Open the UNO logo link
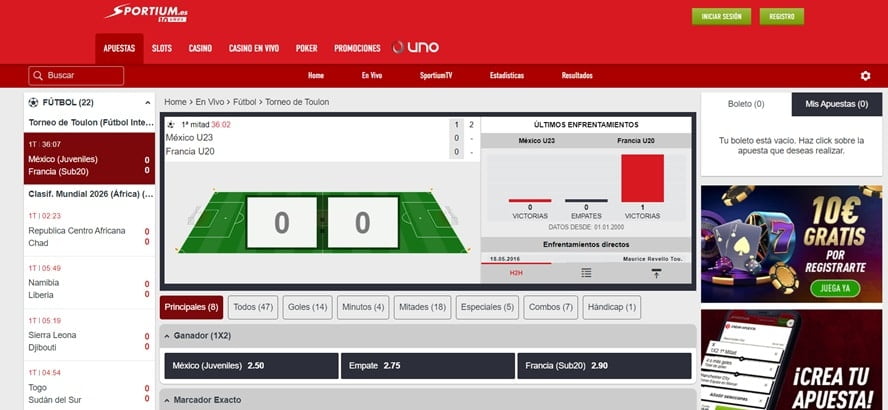Screen dimensions: 888x410 point(416,48)
